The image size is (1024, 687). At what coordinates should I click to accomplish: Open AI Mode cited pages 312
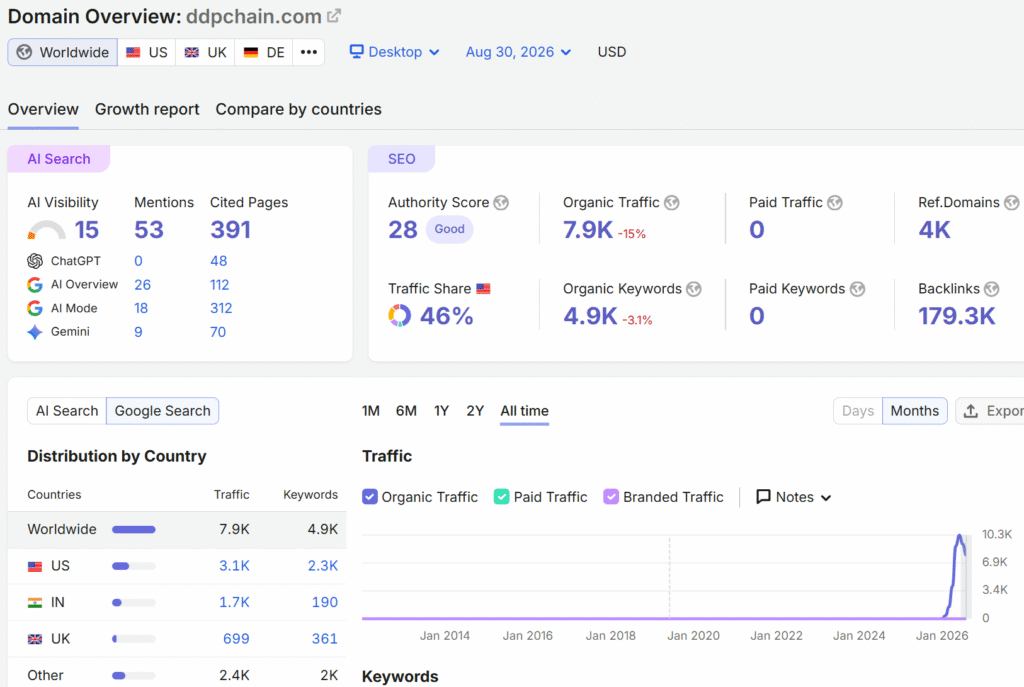221,308
